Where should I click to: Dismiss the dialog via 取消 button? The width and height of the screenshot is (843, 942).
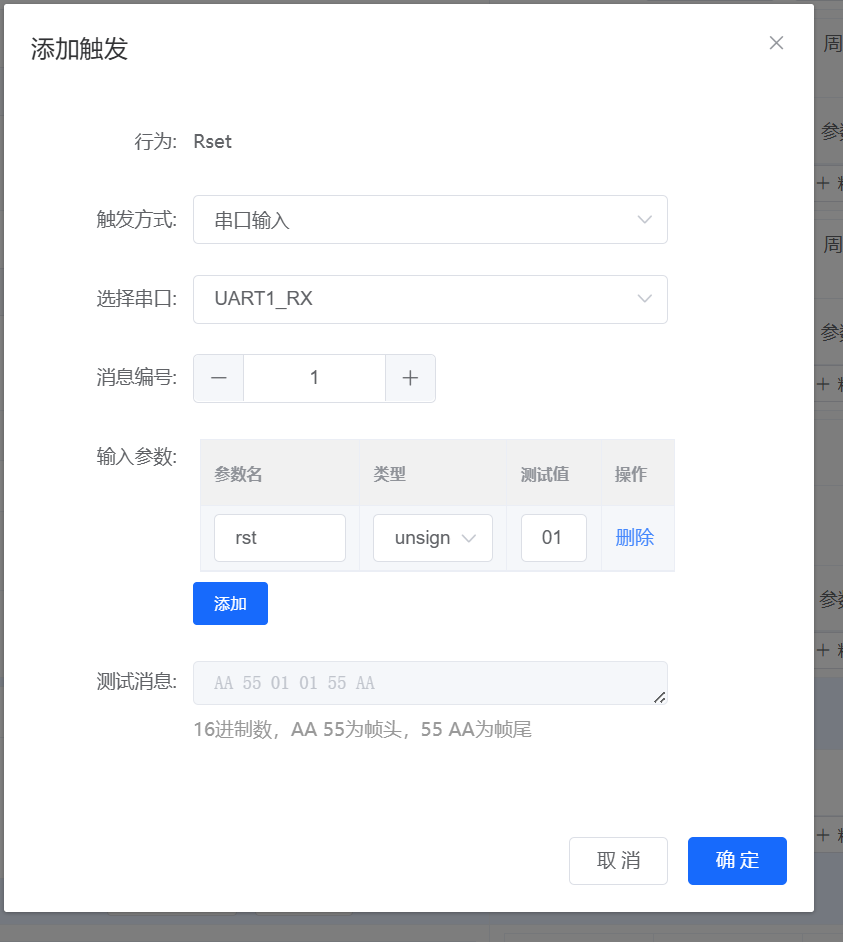pos(618,860)
